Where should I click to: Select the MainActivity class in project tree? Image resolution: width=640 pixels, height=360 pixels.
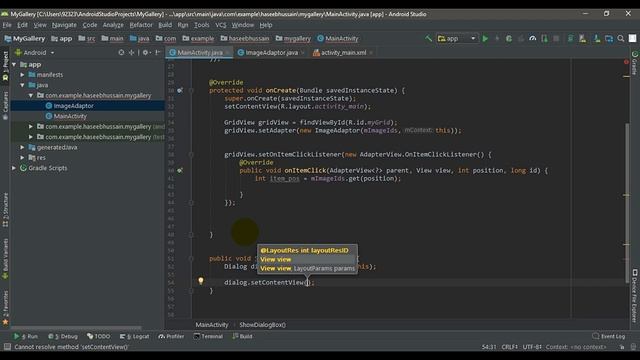[x=70, y=116]
